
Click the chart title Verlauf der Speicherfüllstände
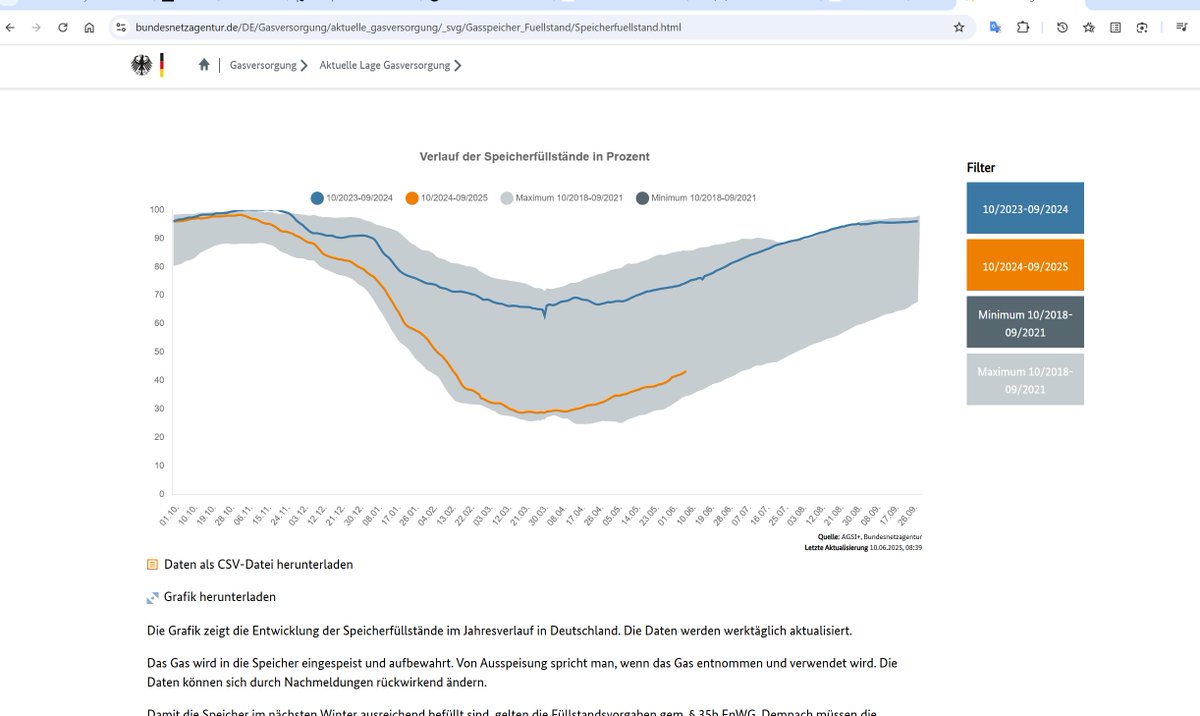(535, 157)
